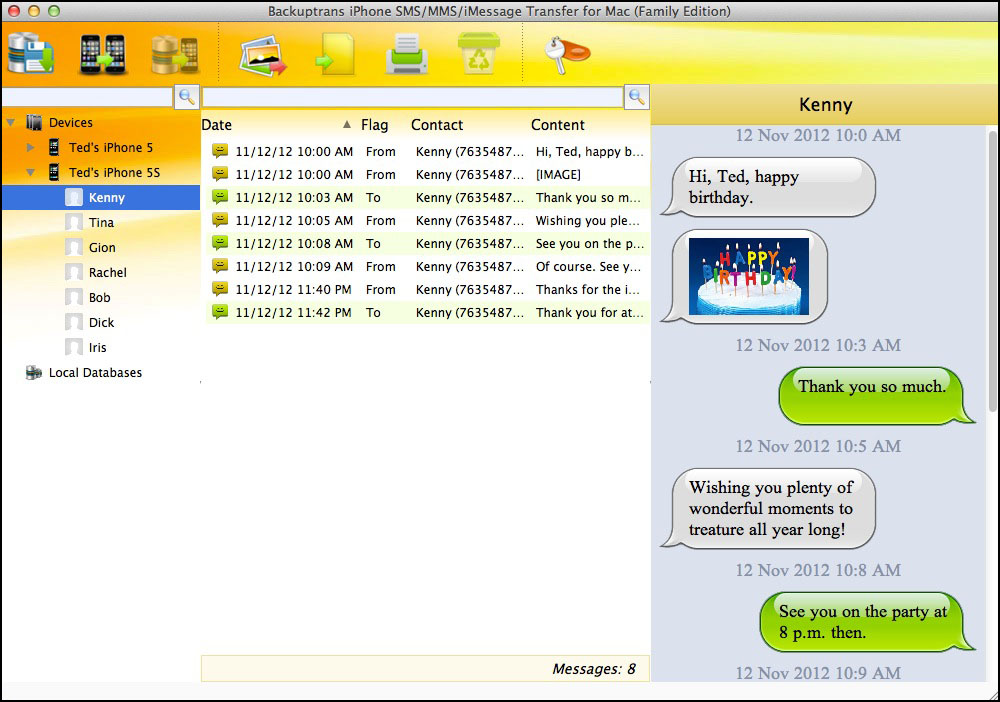
Task: Click the iPhone-to-iPhone transfer icon
Action: 102,54
